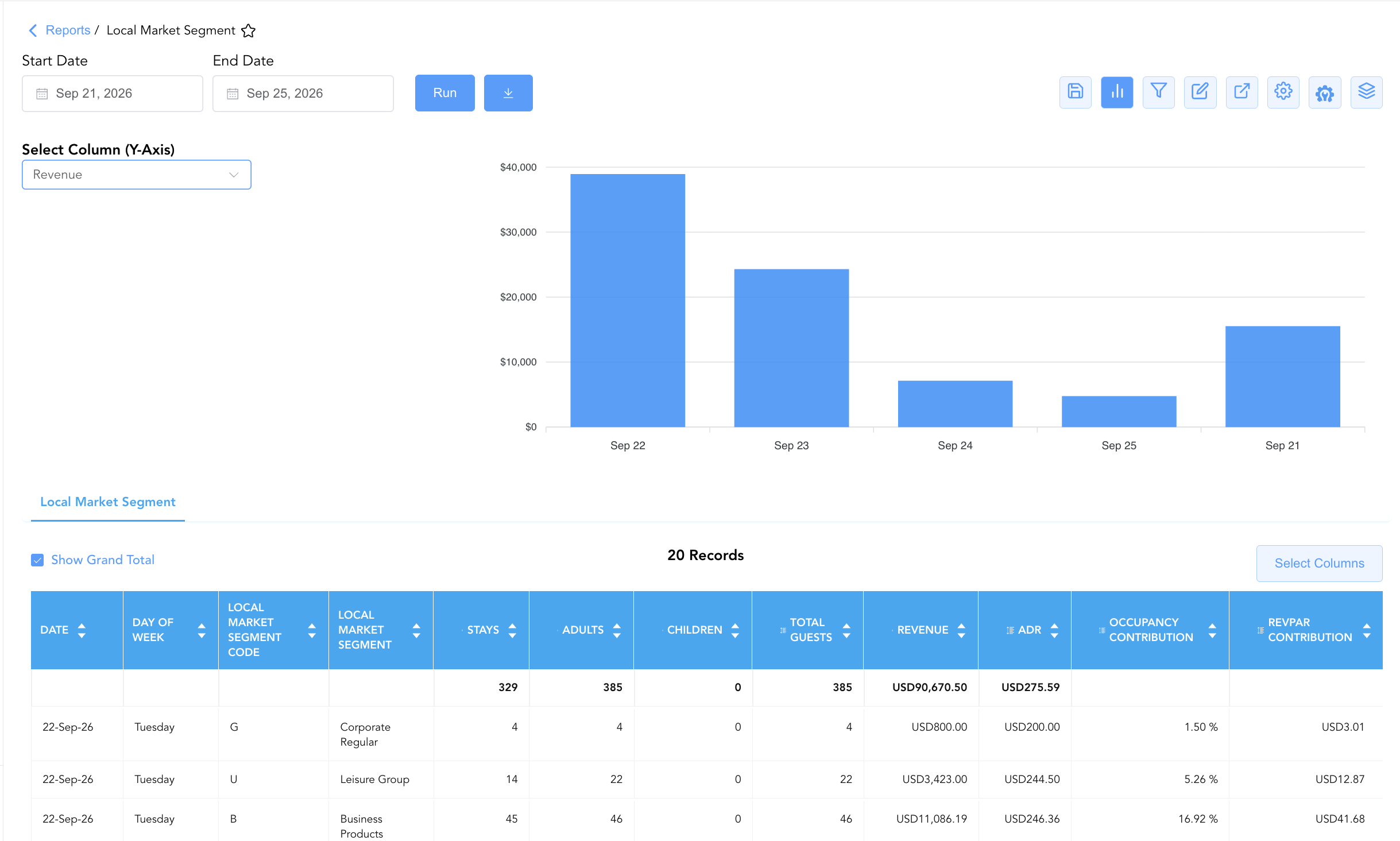Image resolution: width=1400 pixels, height=841 pixels.
Task: Favorite report with star icon
Action: click(248, 30)
